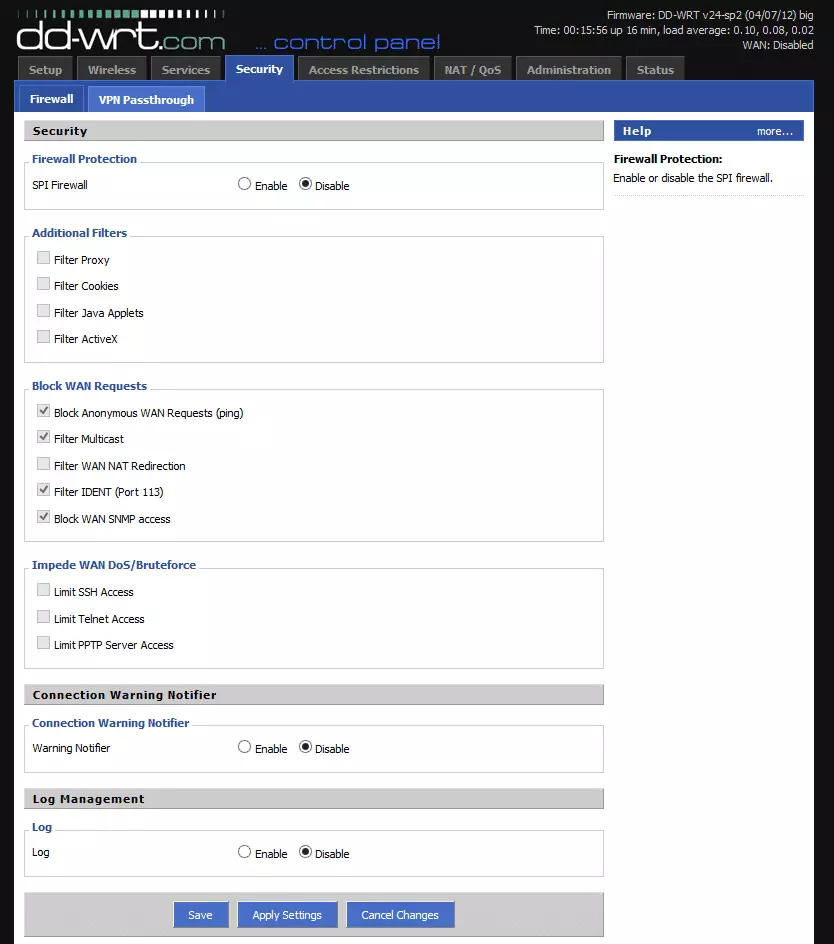Click Cancel Changes button
This screenshot has width=834, height=944.
tap(400, 915)
